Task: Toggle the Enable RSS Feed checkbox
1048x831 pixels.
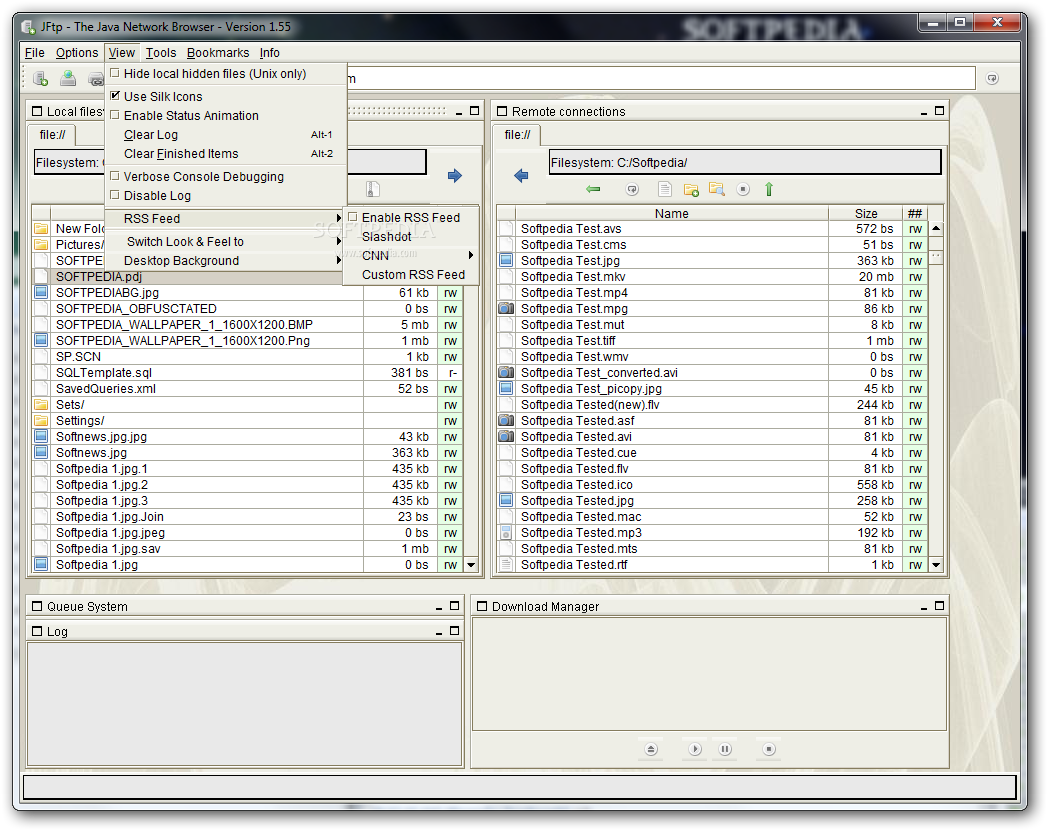Action: (x=353, y=218)
